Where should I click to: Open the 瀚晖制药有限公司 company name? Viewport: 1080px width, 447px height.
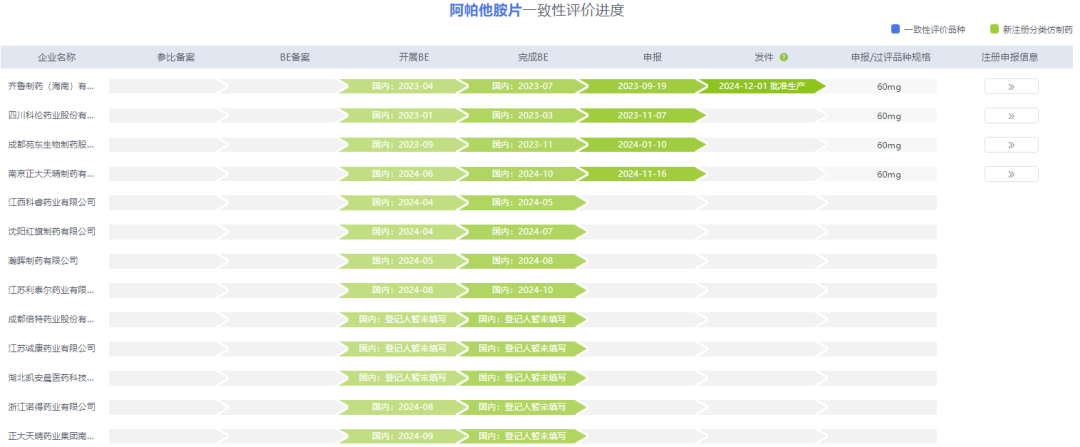pyautogui.click(x=43, y=261)
